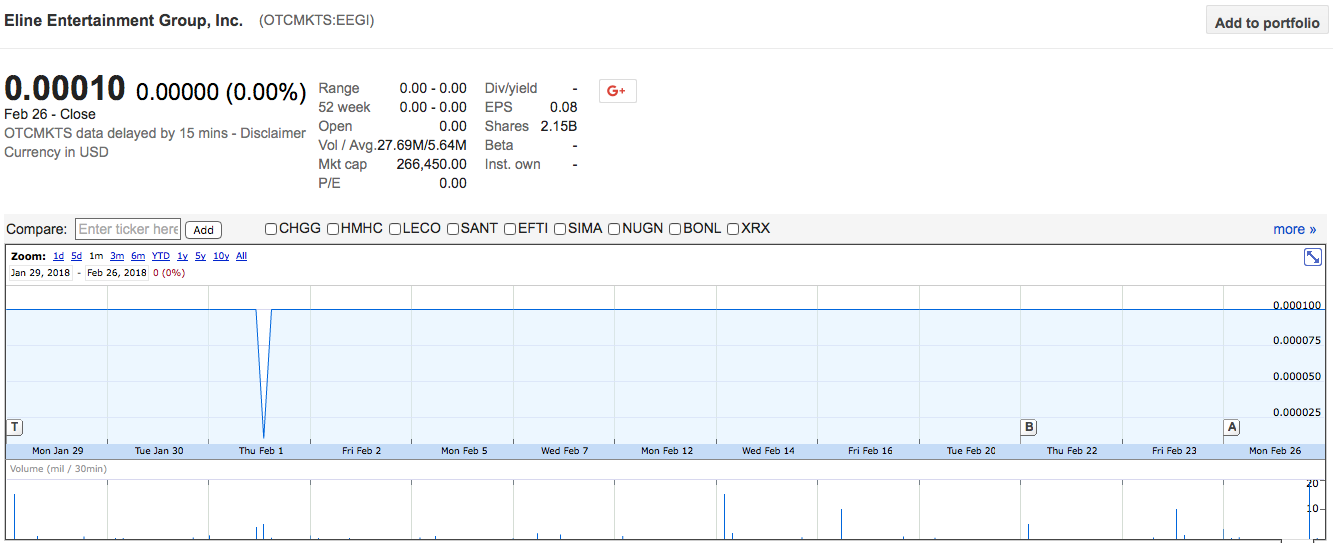Click the Volume (mil / 30min) label
1333x543 pixels.
[58, 468]
